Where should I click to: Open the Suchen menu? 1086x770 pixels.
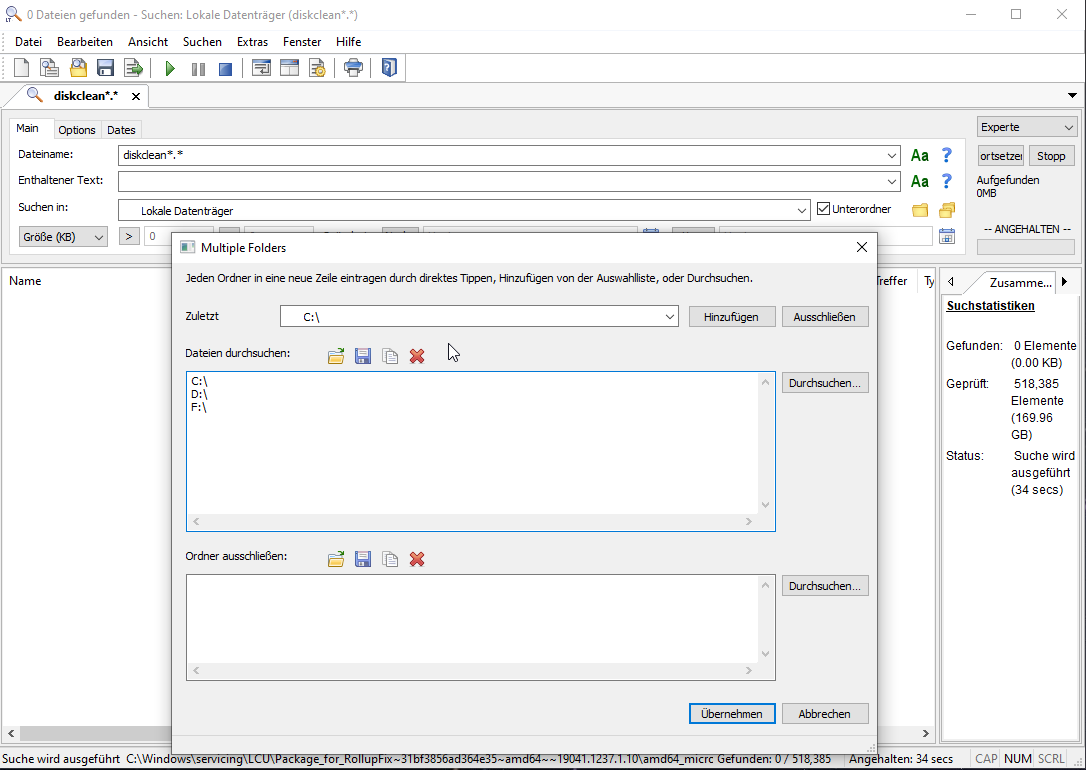202,42
